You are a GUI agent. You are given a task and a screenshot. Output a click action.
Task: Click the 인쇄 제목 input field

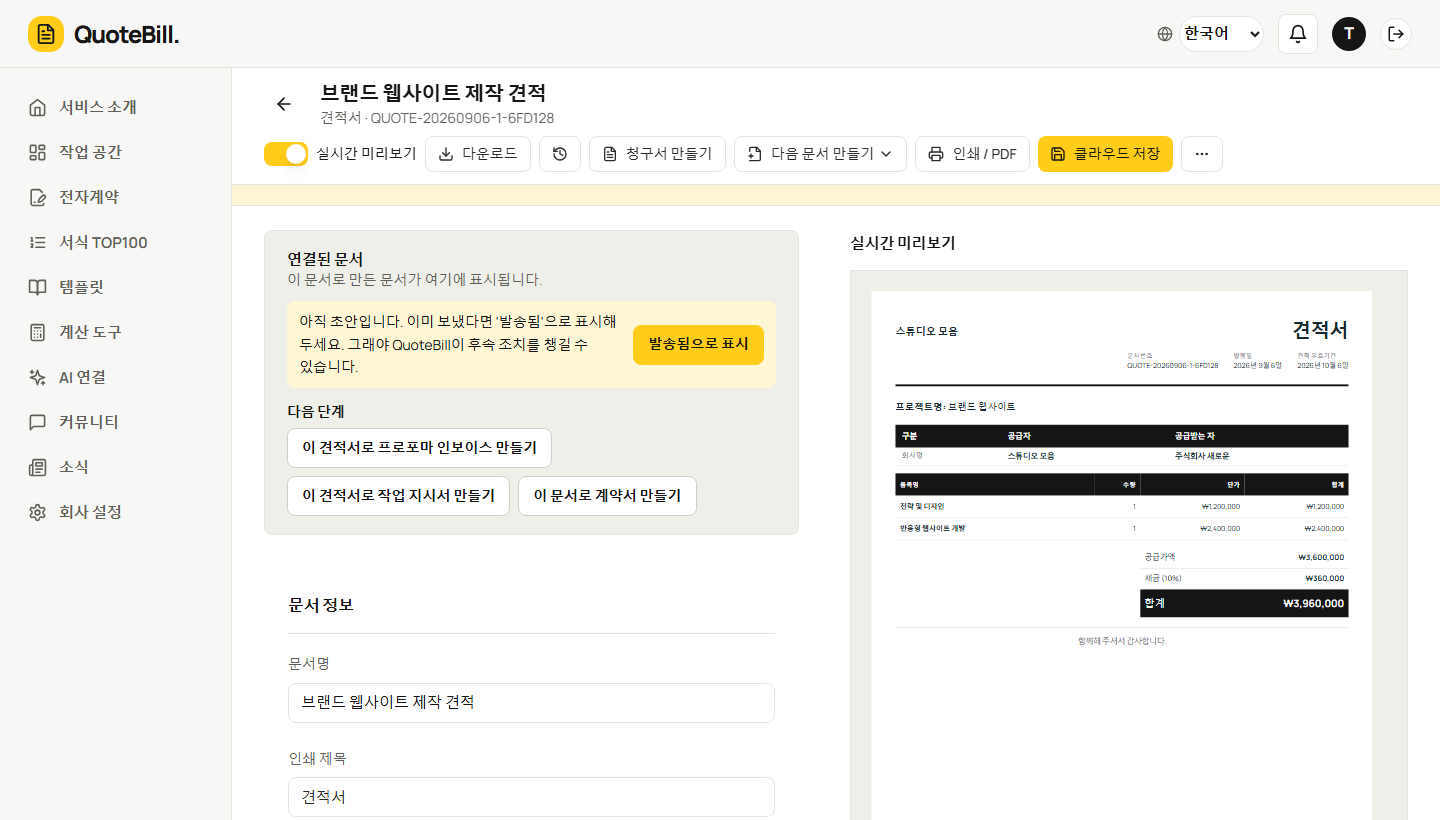point(531,797)
